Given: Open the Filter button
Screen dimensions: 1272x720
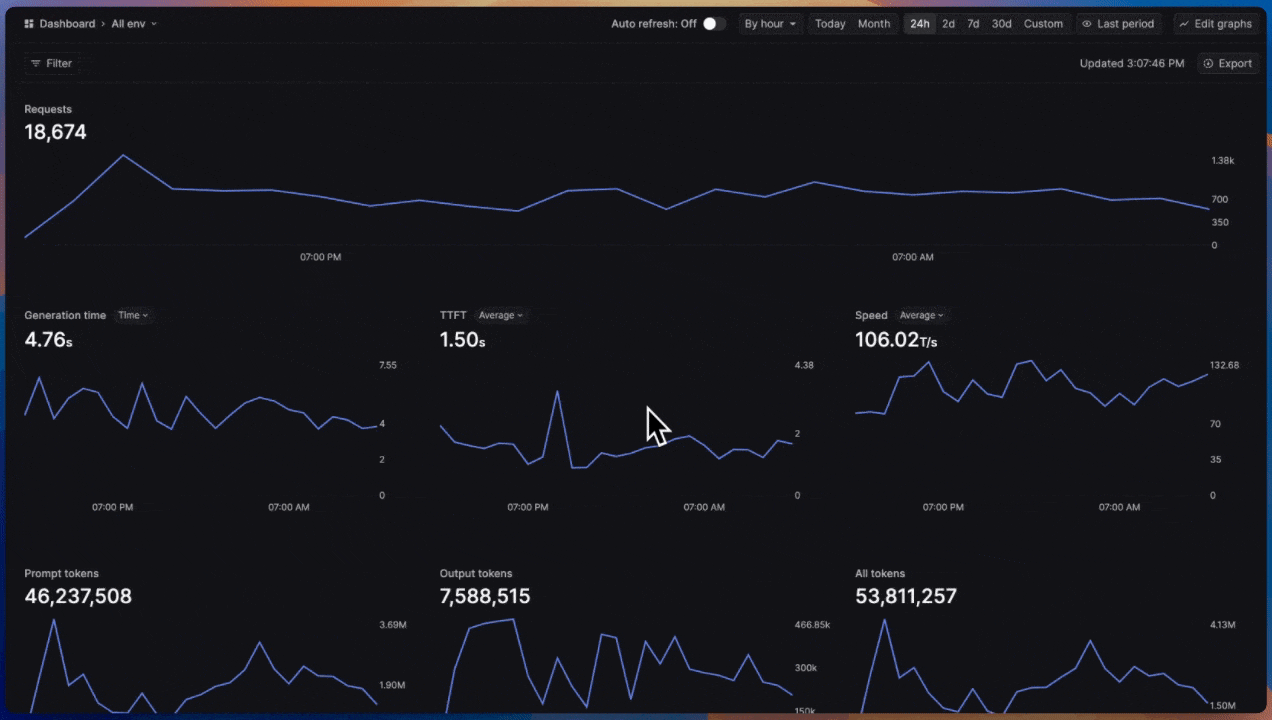Looking at the screenshot, I should tap(51, 63).
